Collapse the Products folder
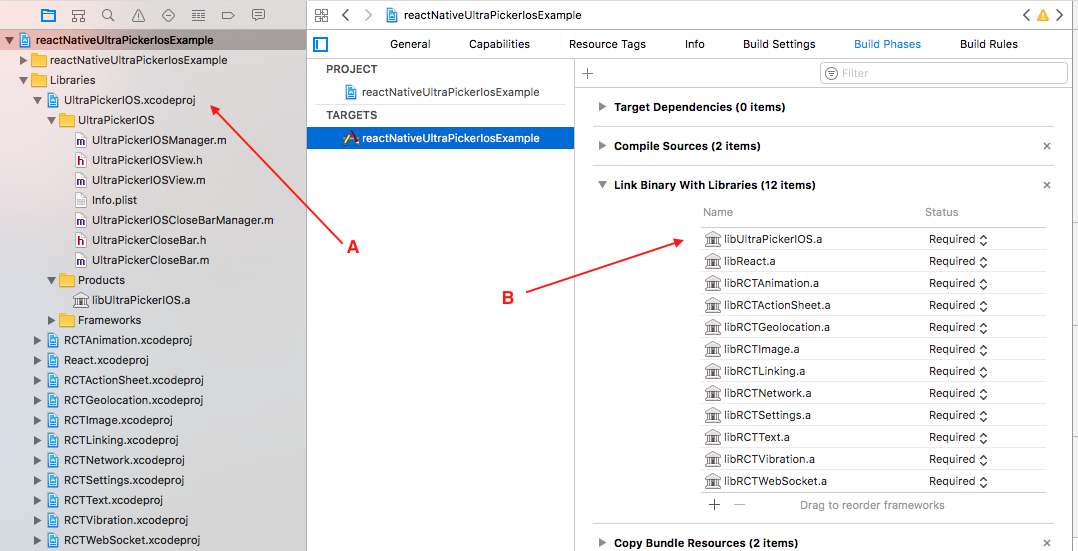 (x=52, y=280)
